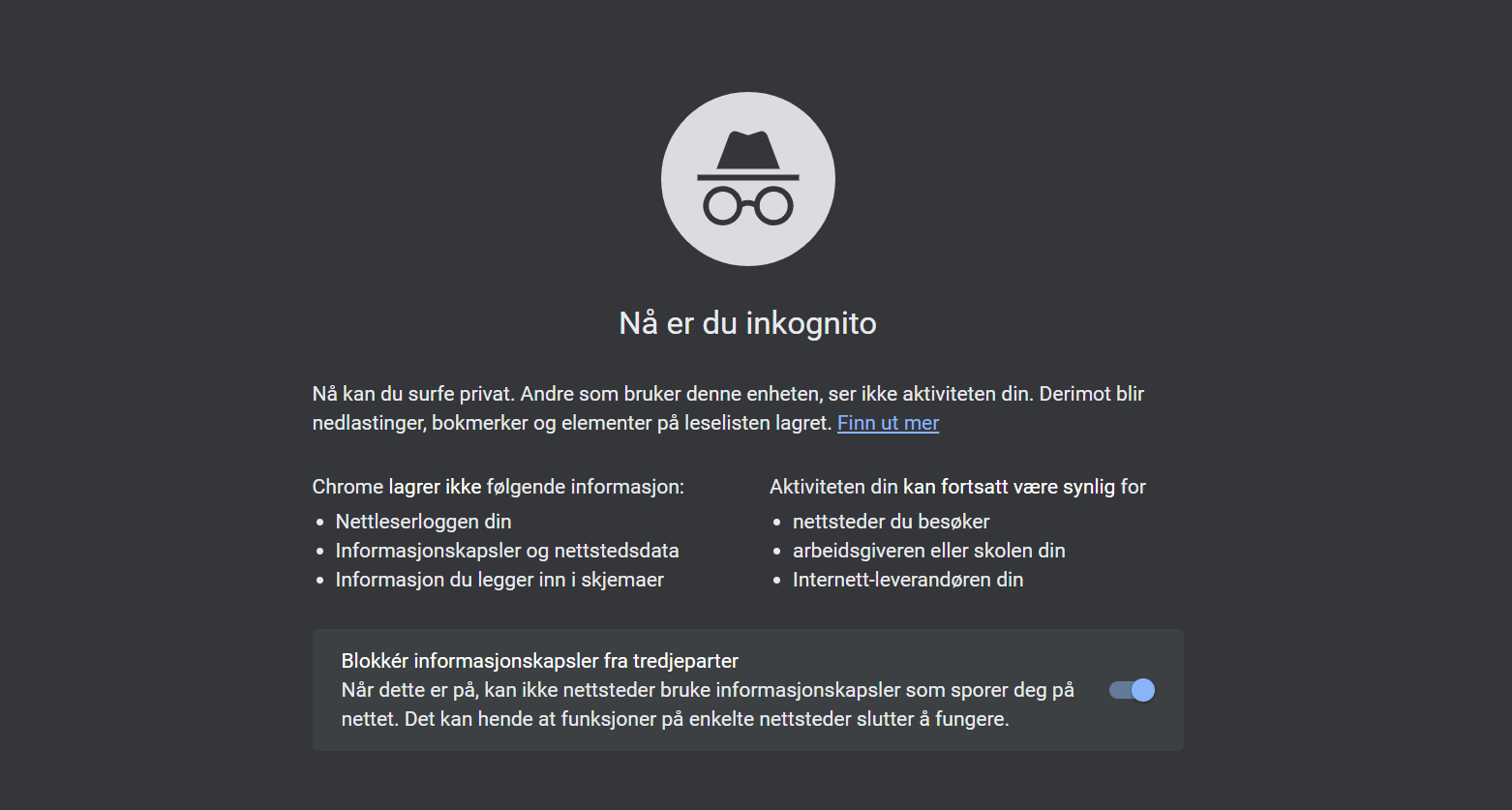This screenshot has height=810, width=1512.
Task: Click 'Informasjon du legger inn i skjemaer'
Action: (499, 580)
